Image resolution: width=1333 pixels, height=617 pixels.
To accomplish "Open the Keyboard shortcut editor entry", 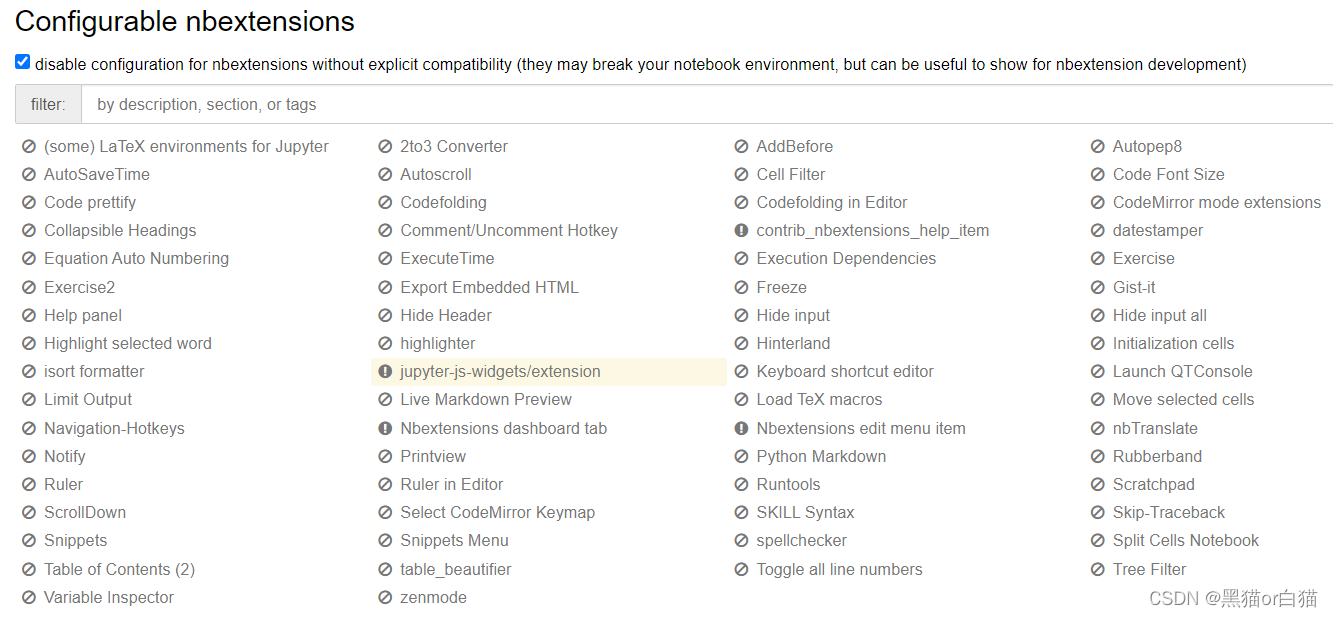I will click(x=845, y=372).
